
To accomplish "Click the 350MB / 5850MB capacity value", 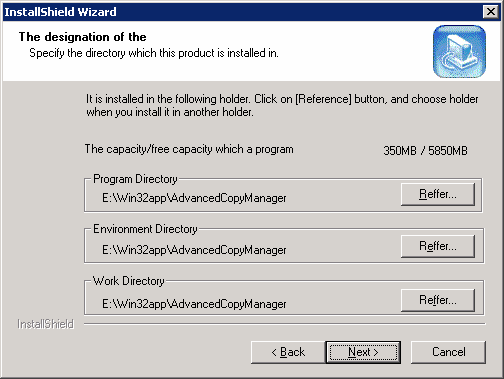I will click(x=425, y=151).
